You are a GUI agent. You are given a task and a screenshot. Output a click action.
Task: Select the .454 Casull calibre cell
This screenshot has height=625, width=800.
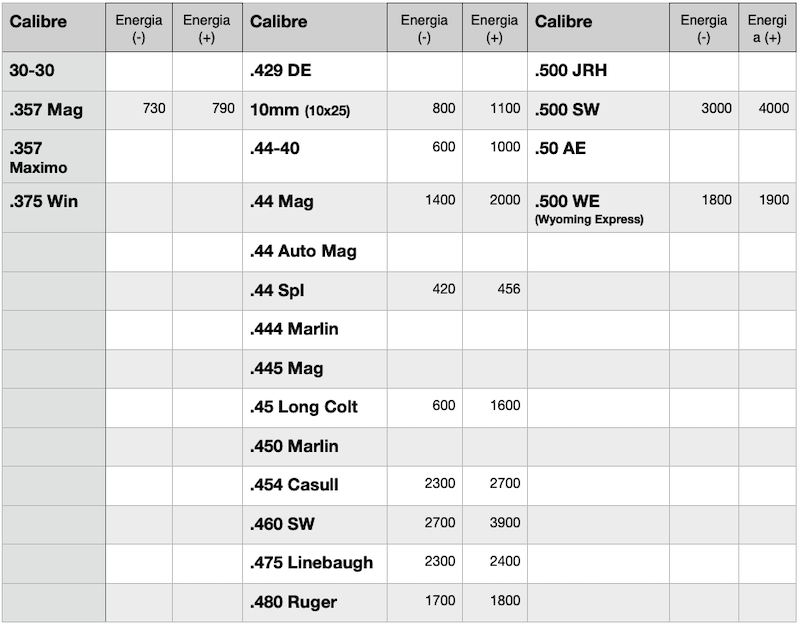click(x=294, y=485)
